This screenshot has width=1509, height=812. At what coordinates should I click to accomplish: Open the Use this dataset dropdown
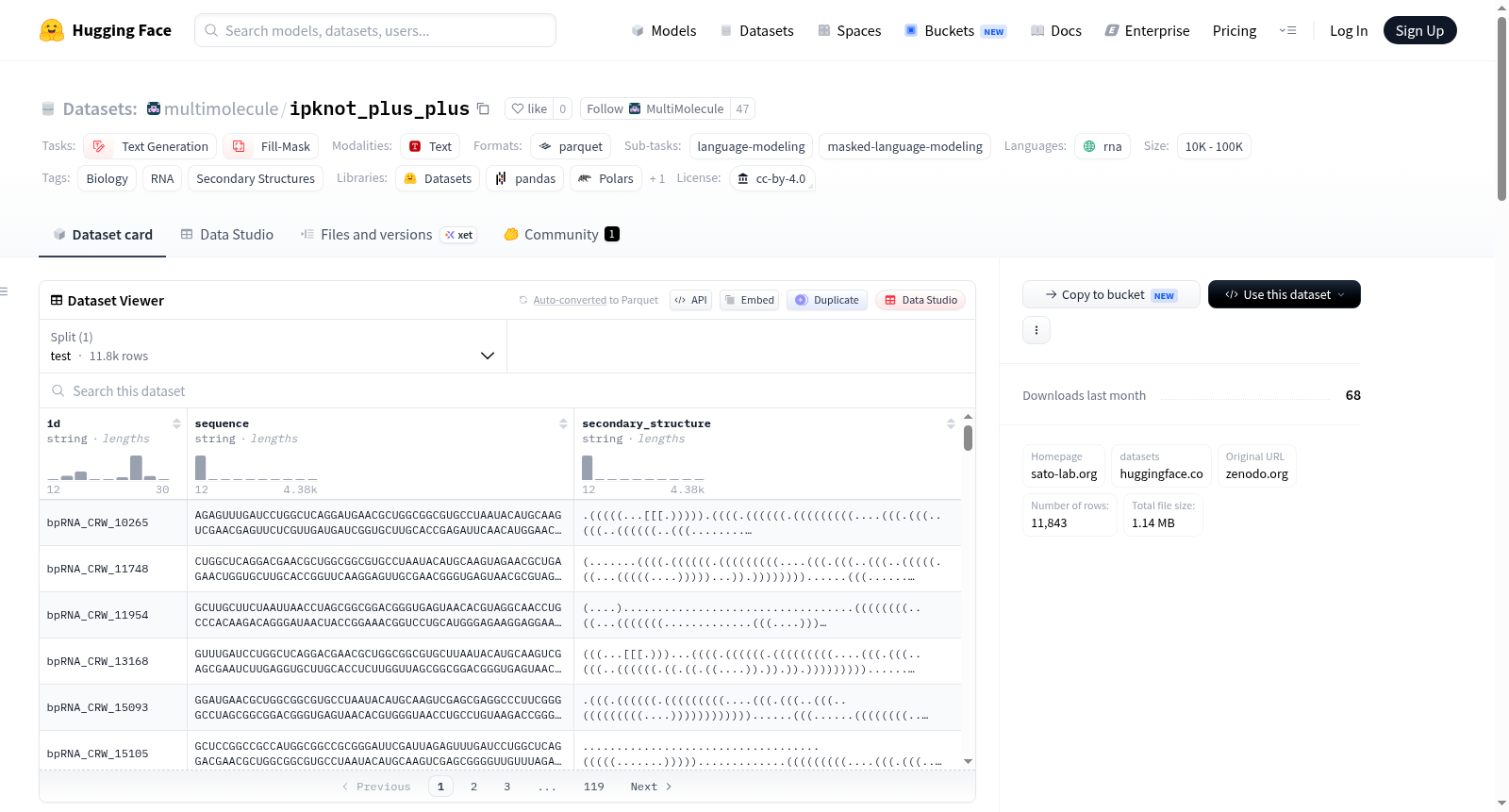click(x=1284, y=294)
